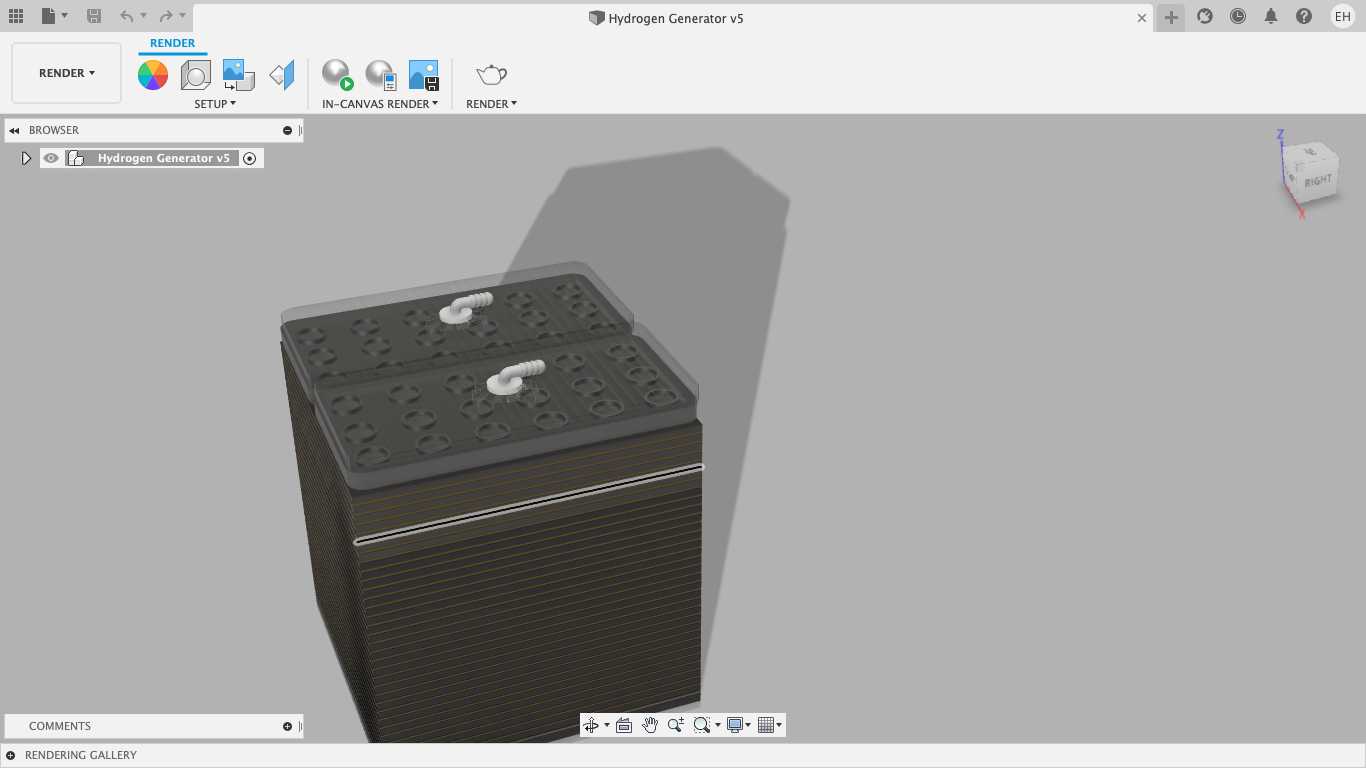Select the Pan hand tool
This screenshot has width=1366, height=768.
[650, 725]
